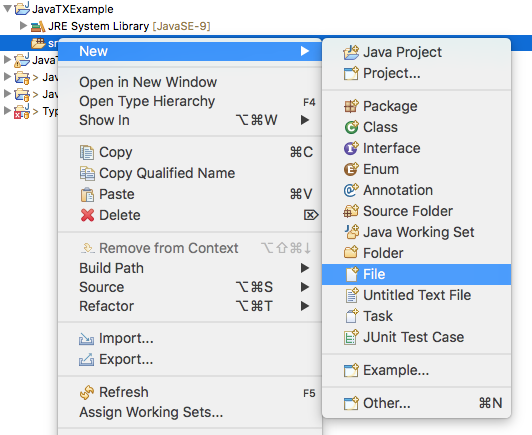Click the purple Interface icon

pos(351,148)
